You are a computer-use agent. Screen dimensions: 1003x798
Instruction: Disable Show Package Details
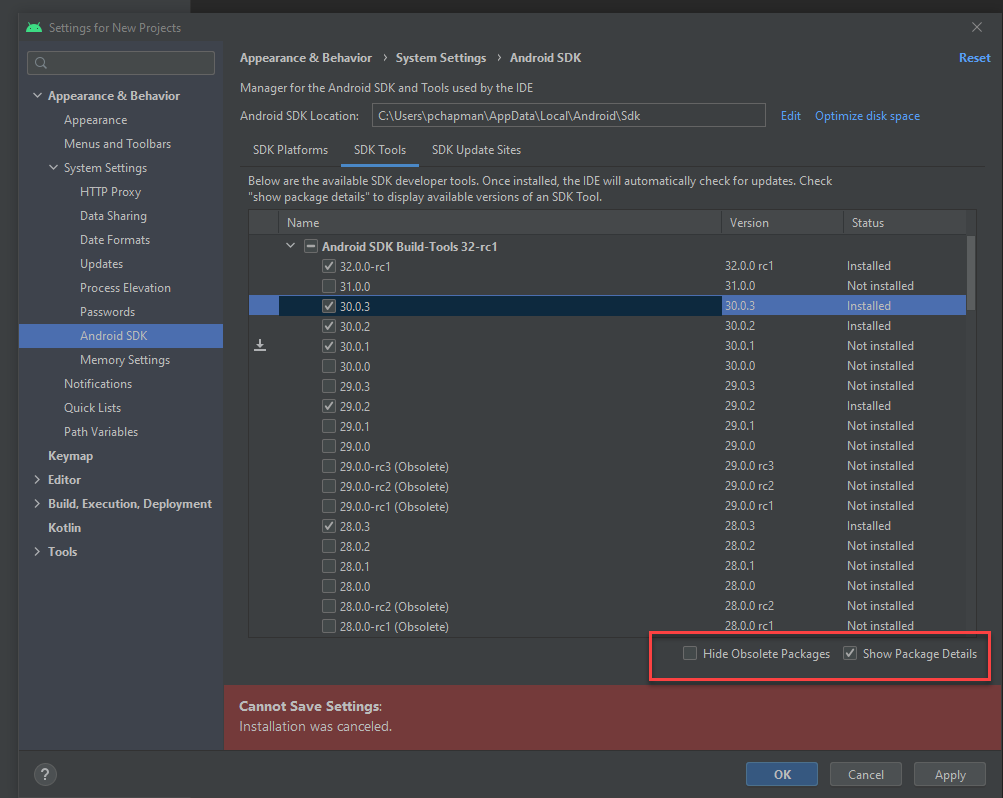pos(849,653)
